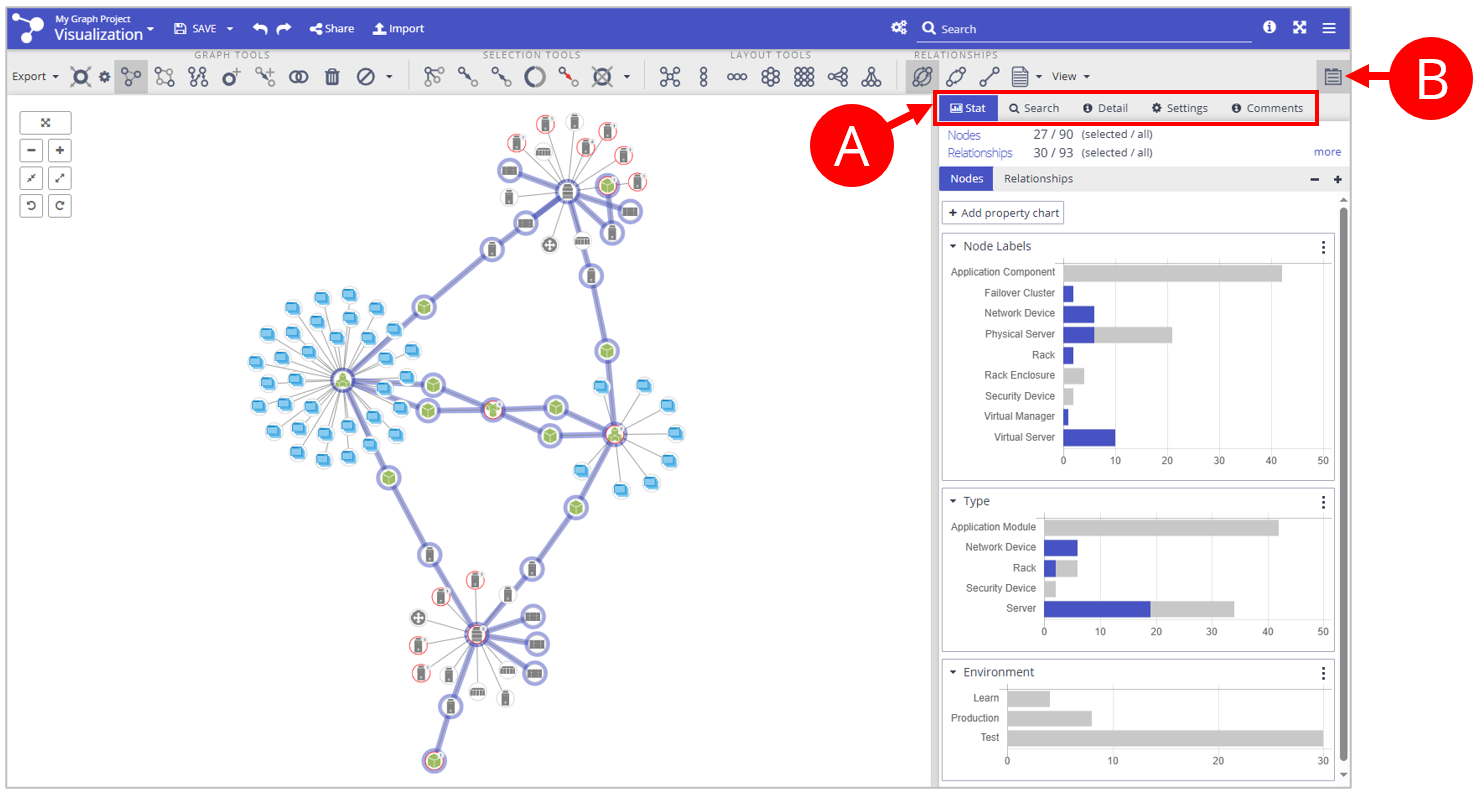Click the trash can delete icon
Viewport: 1480px width, 794px height.
(332, 77)
